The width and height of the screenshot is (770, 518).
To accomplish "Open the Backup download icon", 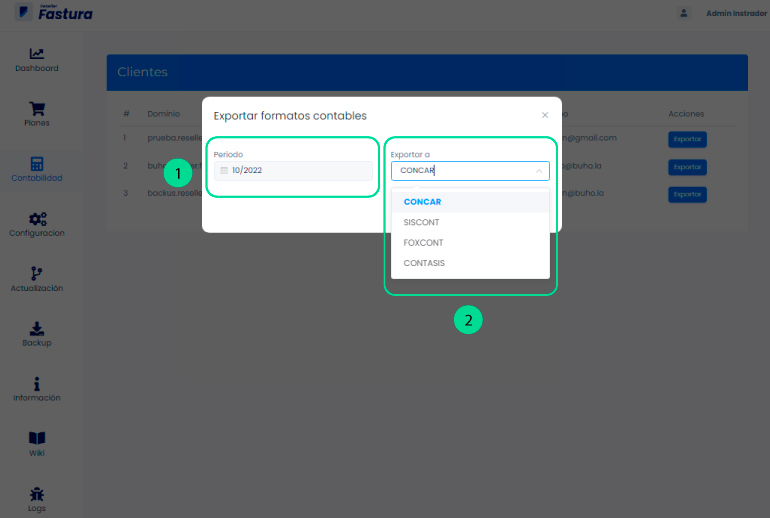I will coord(37,328).
